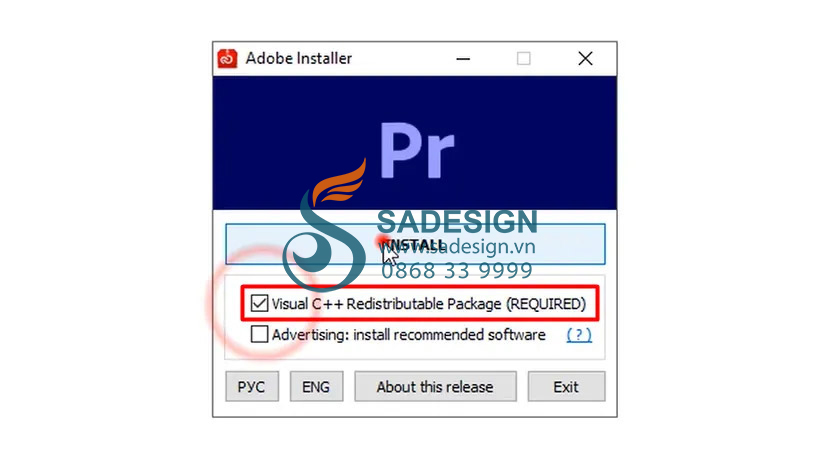The height and width of the screenshot is (450, 820).
Task: Start setup with the INSTALL button
Action: [x=415, y=244]
